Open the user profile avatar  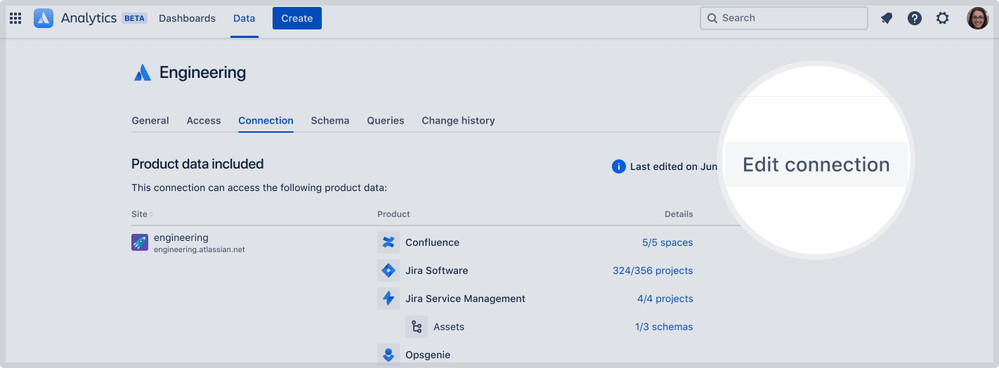tap(977, 18)
